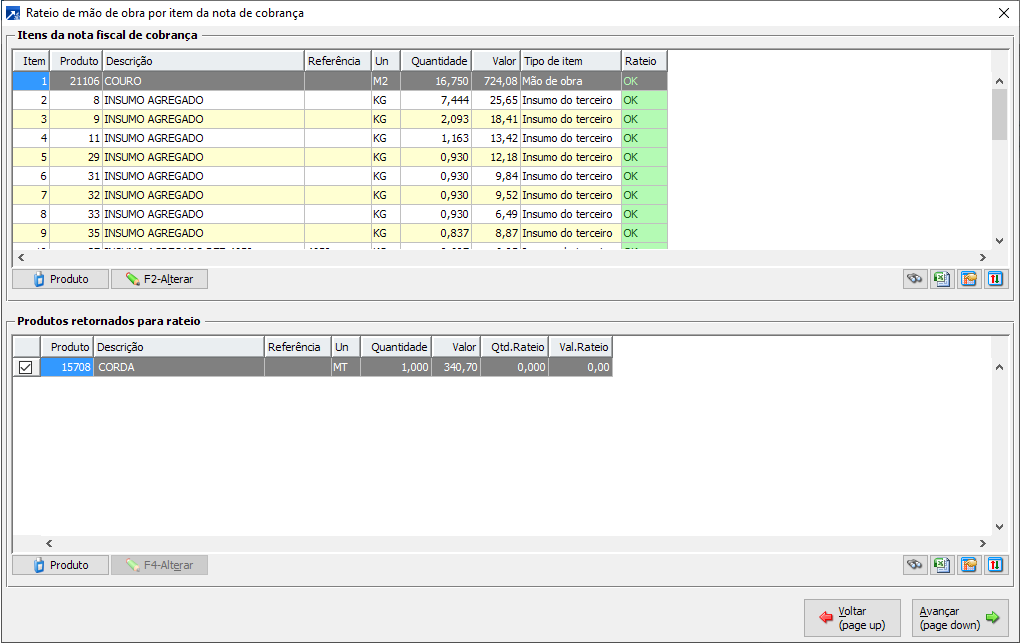Click Quantidade column header in upper grid
Screen dimensions: 1021x644
point(436,61)
